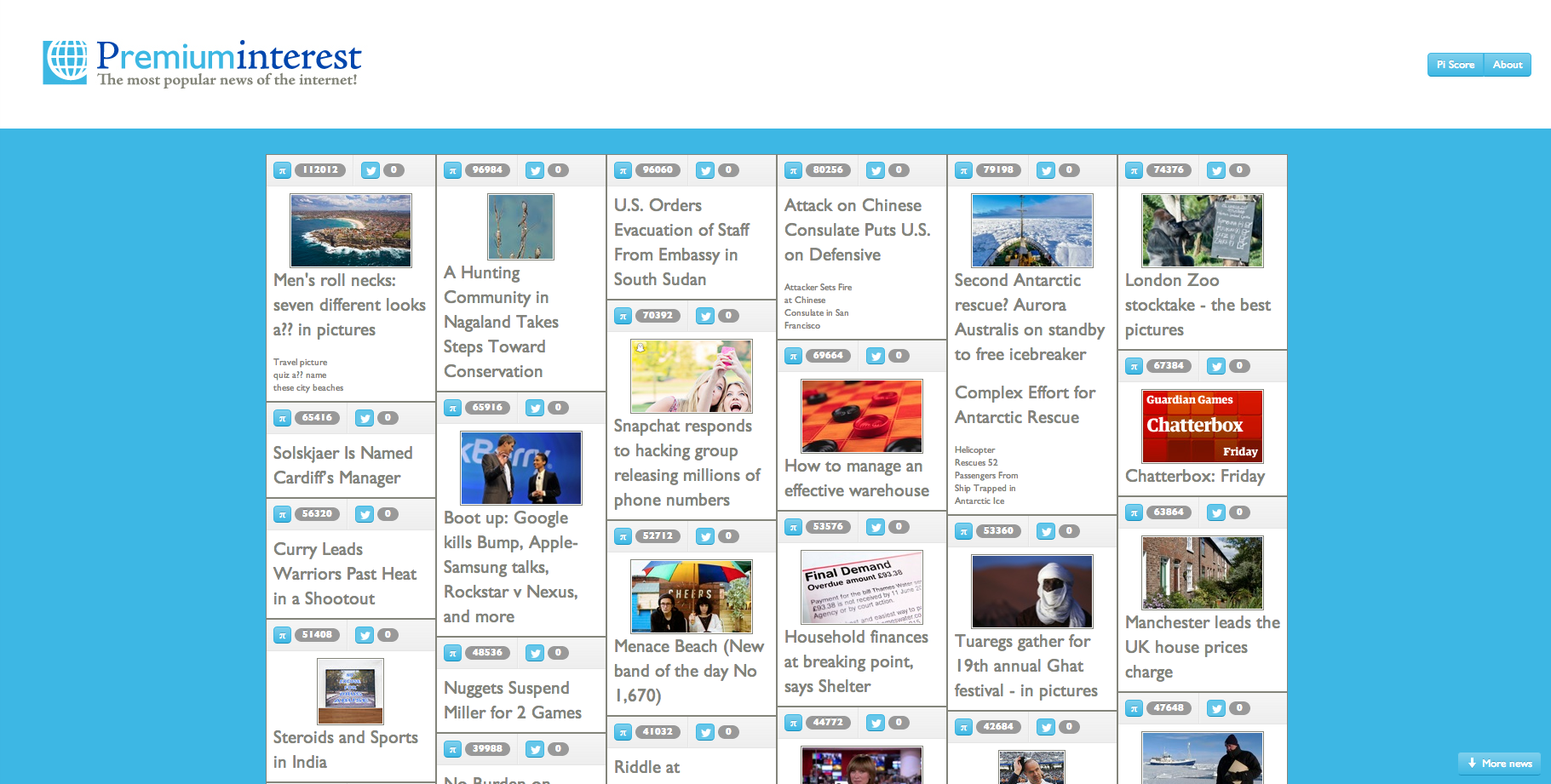Click the pi icon beside score 56320

282,514
